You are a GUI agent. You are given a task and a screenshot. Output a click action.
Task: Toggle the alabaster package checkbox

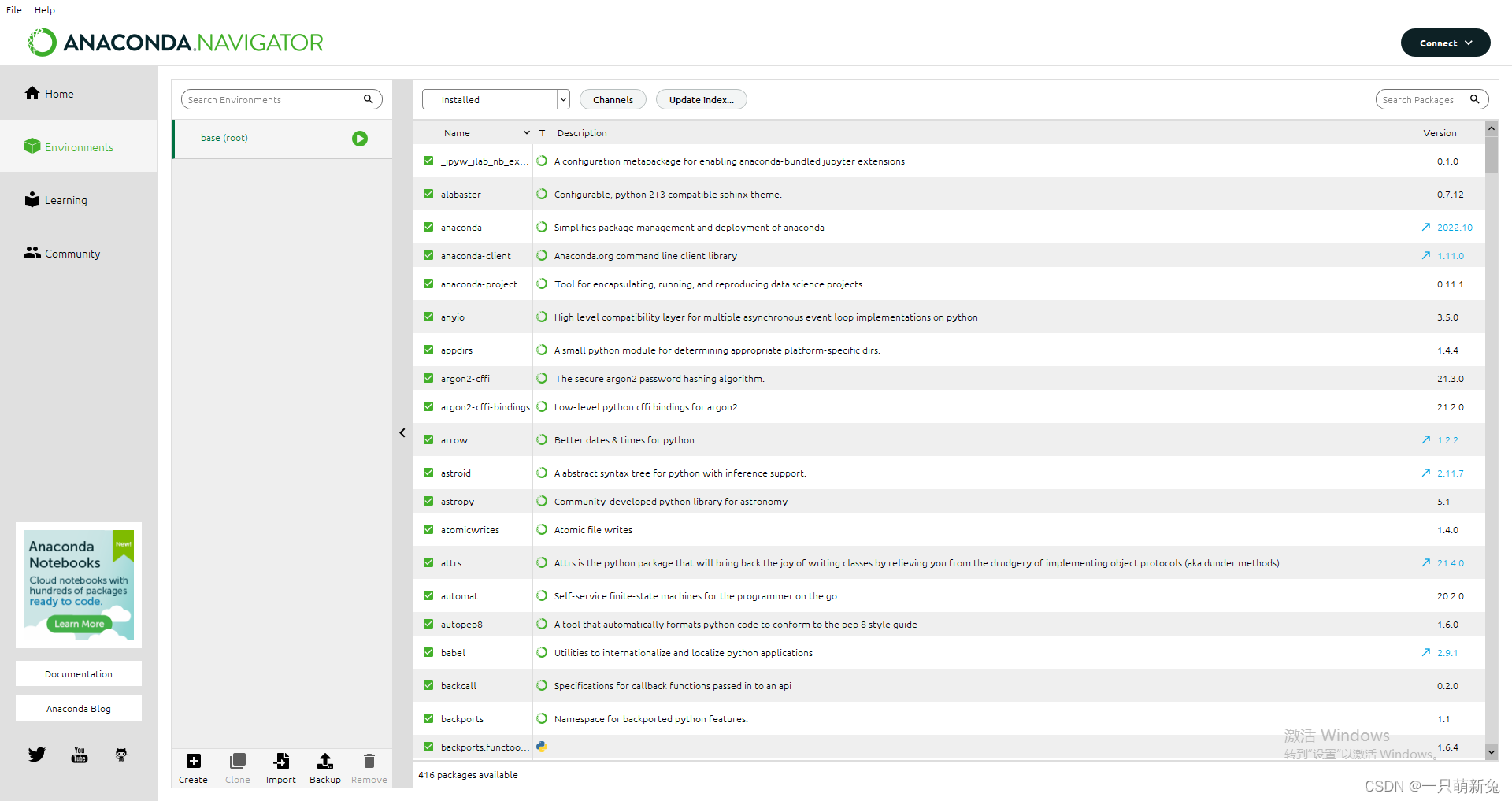(428, 194)
